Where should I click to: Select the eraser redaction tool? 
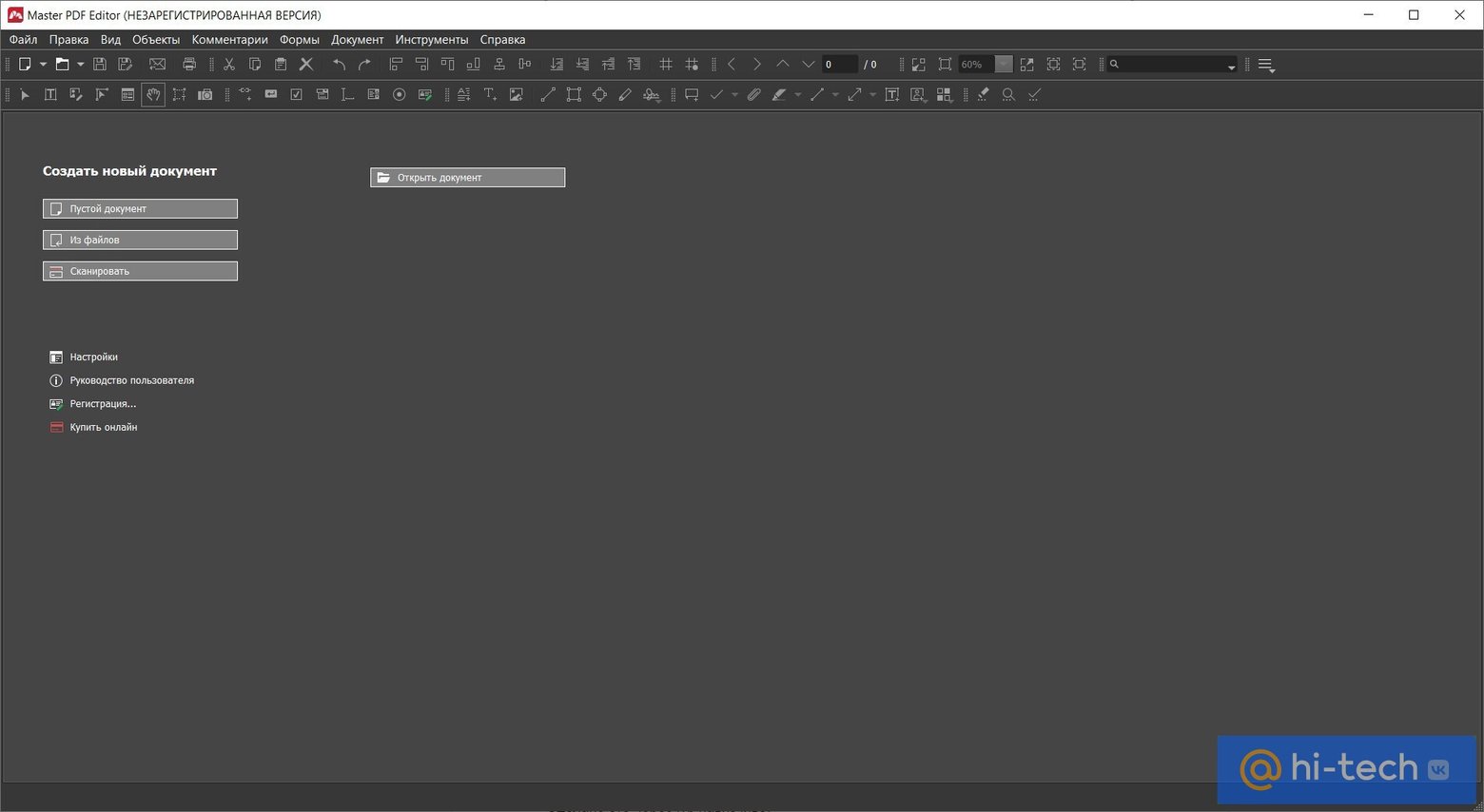pos(983,95)
